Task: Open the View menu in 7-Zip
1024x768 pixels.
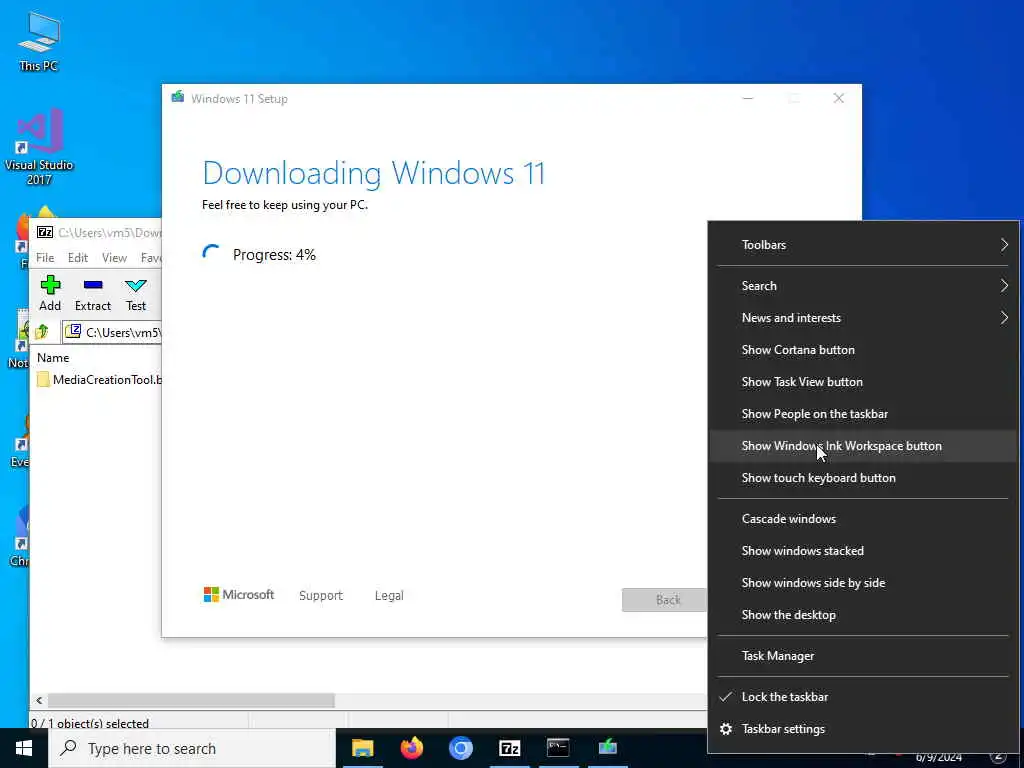Action: 114,258
